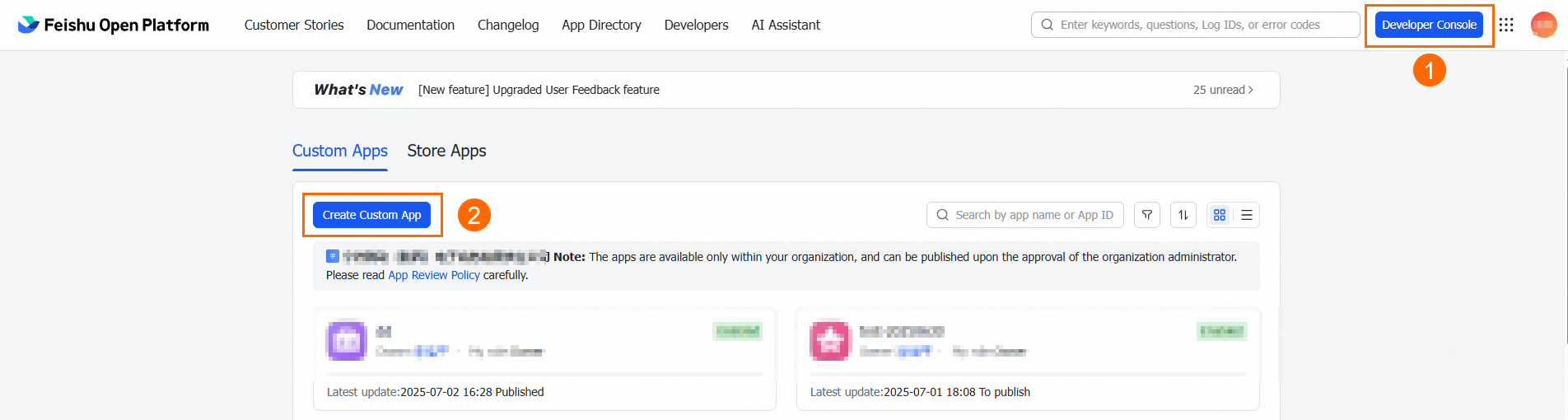Open Documentation menu
This screenshot has height=420, width=1568.
click(411, 25)
